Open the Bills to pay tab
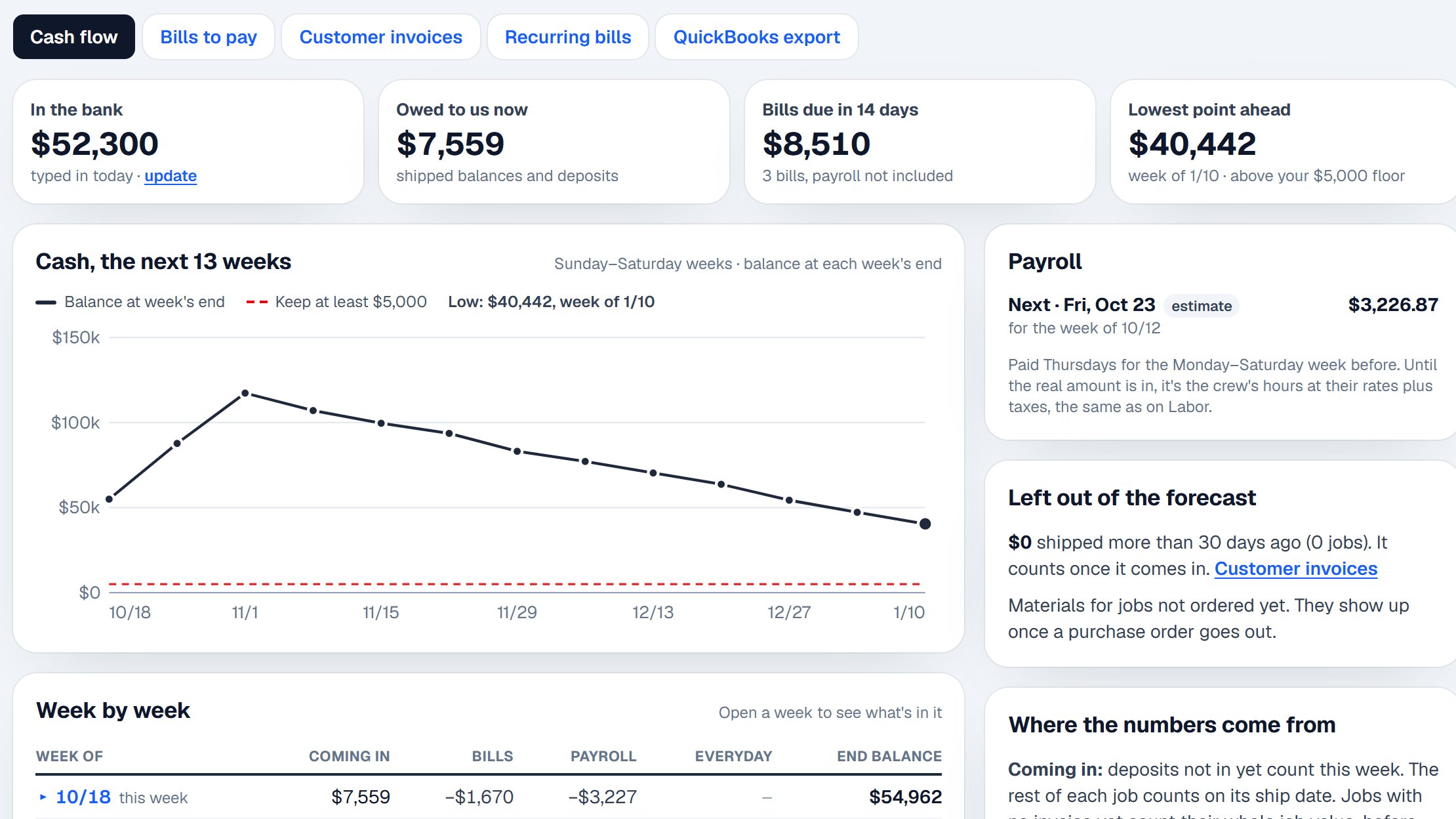The height and width of the screenshot is (819, 1456). [209, 37]
